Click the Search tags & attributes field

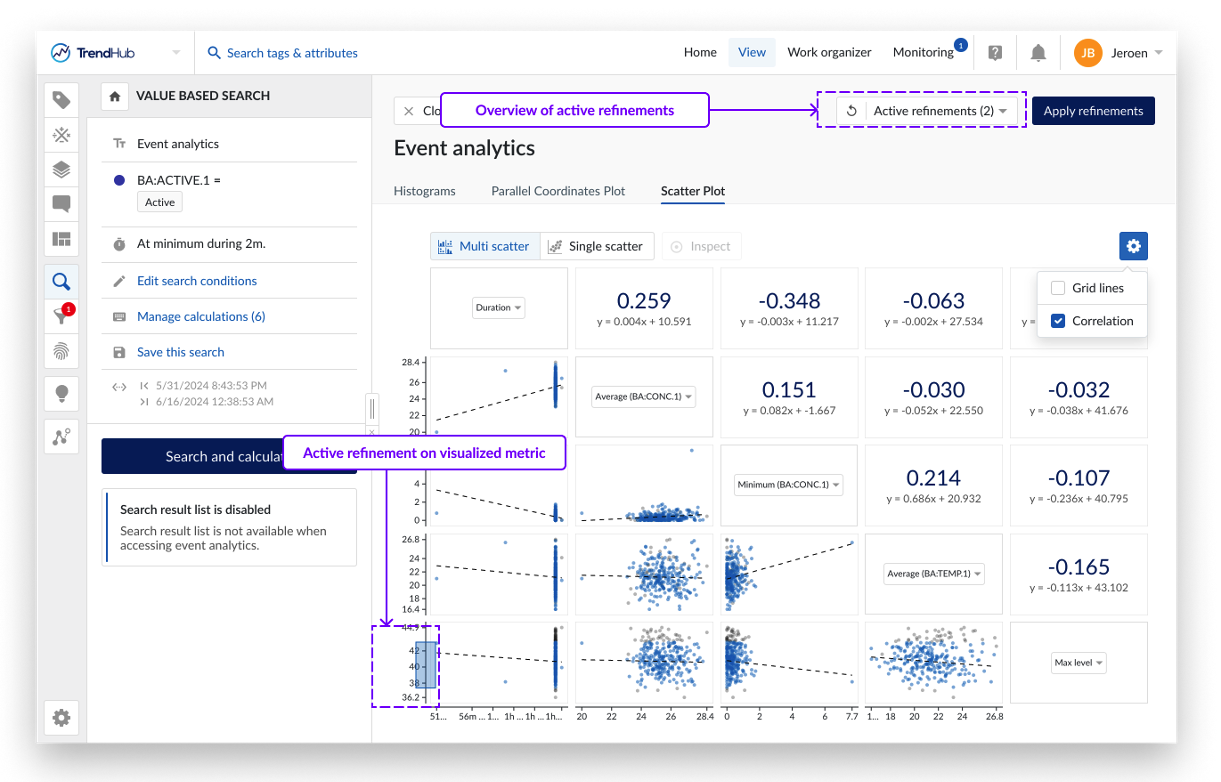[291, 53]
